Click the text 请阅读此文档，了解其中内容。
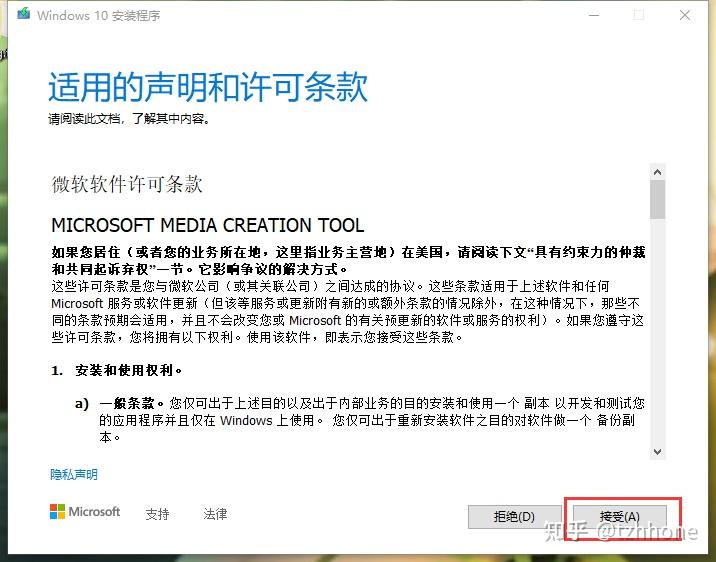Image resolution: width=716 pixels, height=562 pixels. 129,119
